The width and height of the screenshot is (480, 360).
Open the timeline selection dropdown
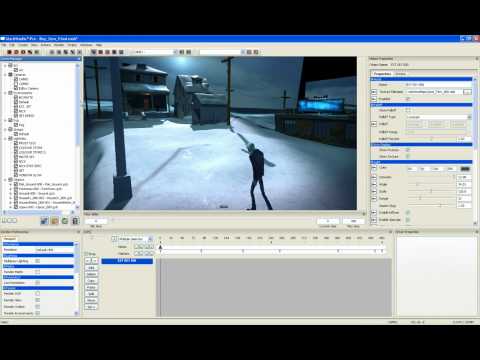click(x=150, y=239)
